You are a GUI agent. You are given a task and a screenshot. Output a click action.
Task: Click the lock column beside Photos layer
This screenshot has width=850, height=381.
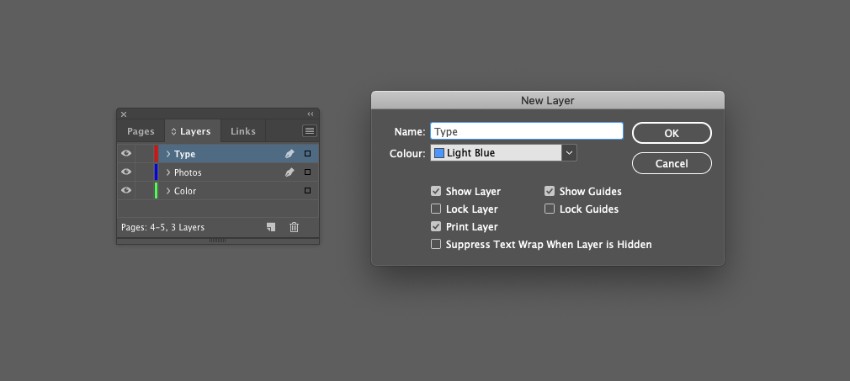point(144,172)
